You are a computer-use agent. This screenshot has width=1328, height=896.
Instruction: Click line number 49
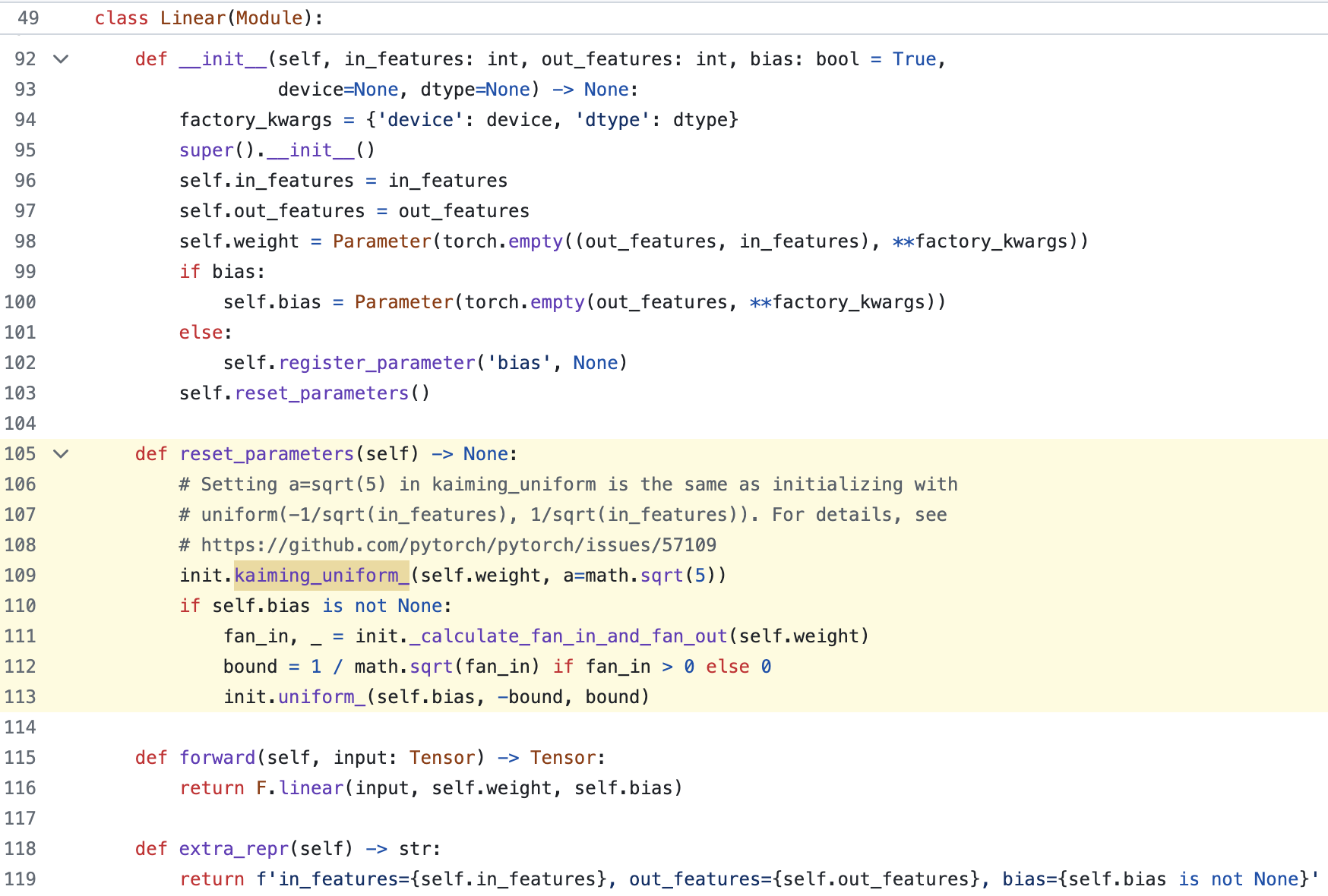click(x=27, y=18)
